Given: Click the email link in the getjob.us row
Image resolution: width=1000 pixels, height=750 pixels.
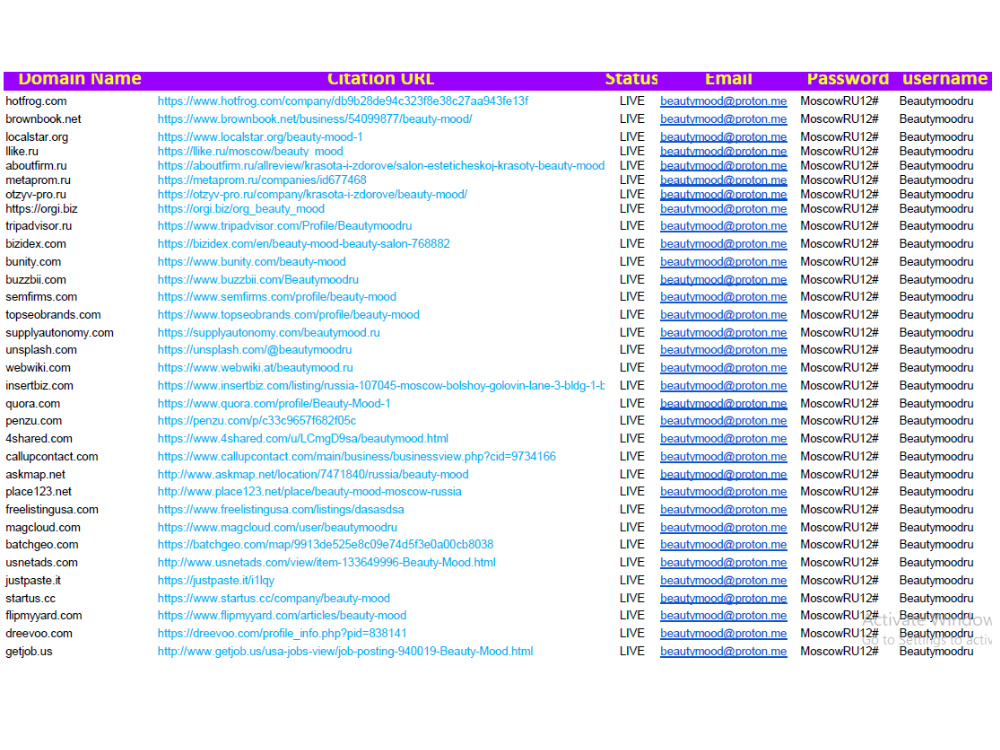Looking at the screenshot, I should (723, 651).
